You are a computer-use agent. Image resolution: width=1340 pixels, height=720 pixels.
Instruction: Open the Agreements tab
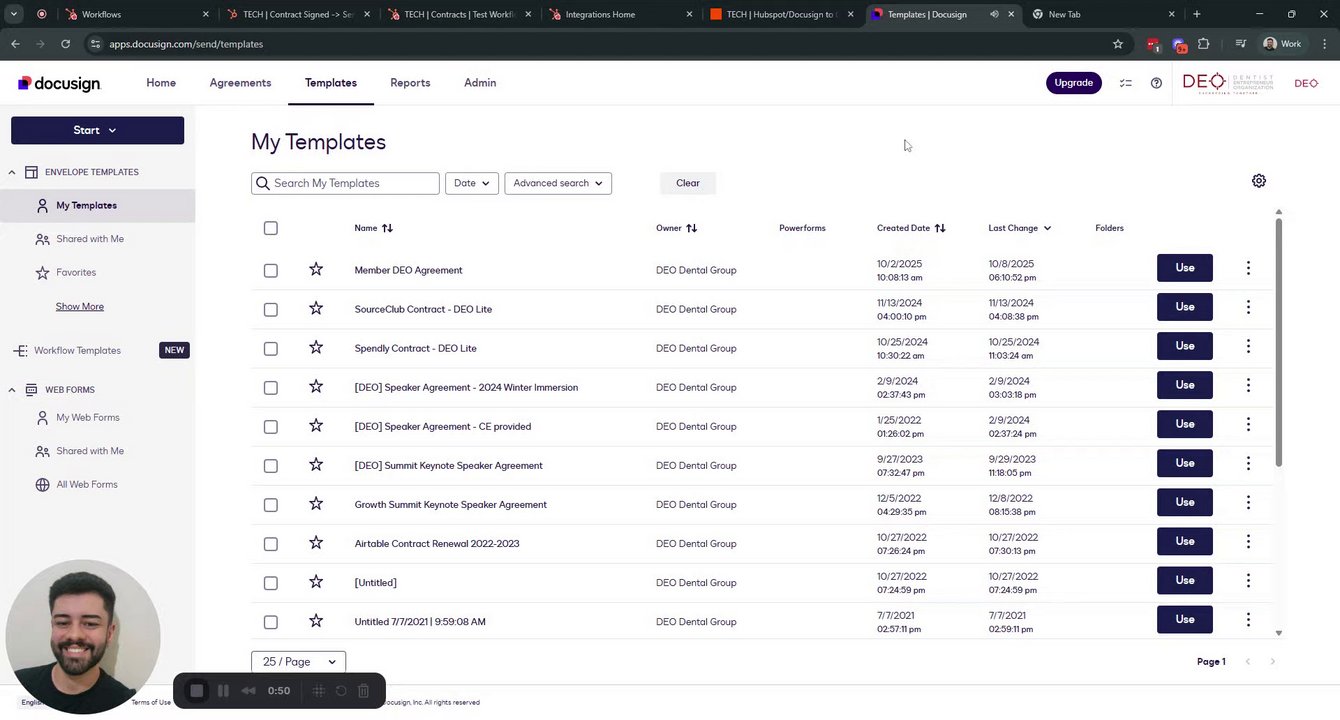pos(240,83)
